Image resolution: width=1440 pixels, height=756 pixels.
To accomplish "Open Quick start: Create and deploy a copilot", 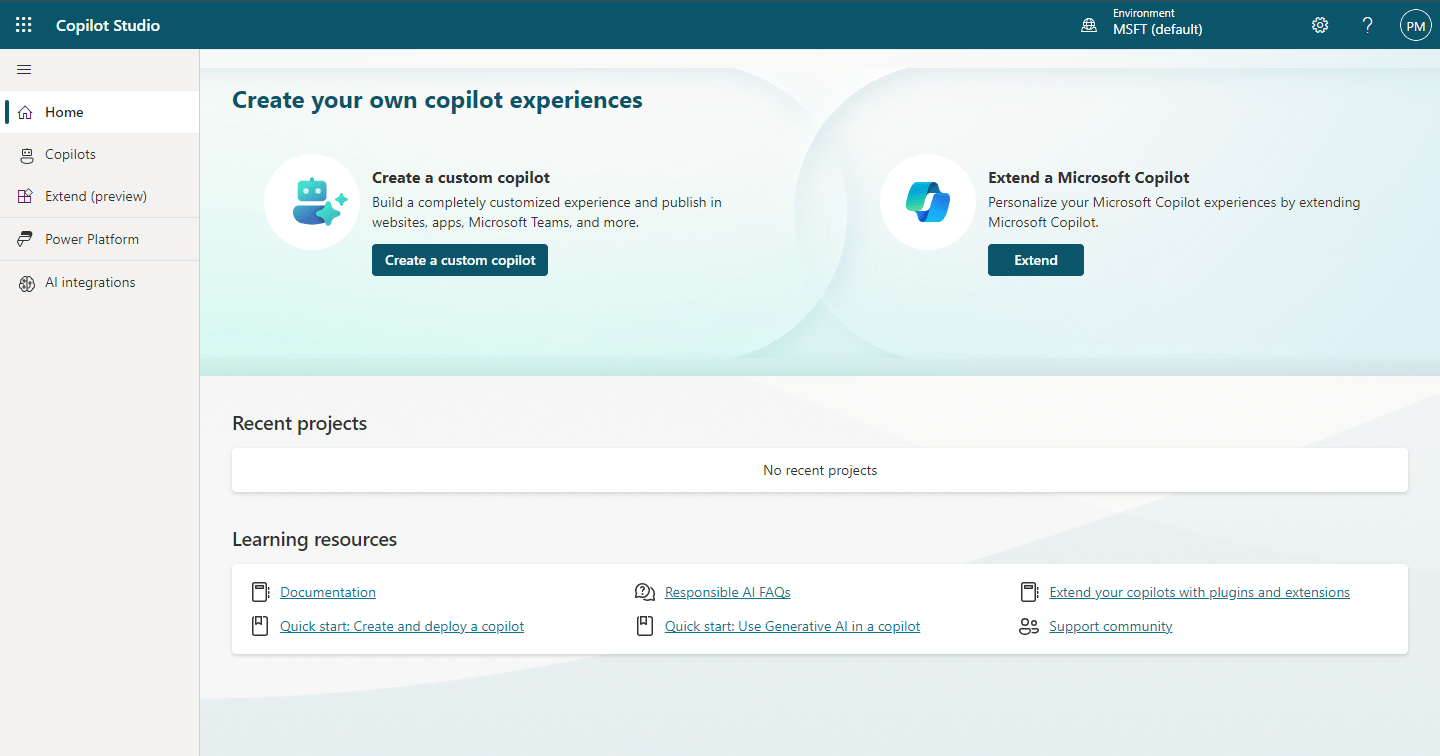I will pyautogui.click(x=402, y=626).
